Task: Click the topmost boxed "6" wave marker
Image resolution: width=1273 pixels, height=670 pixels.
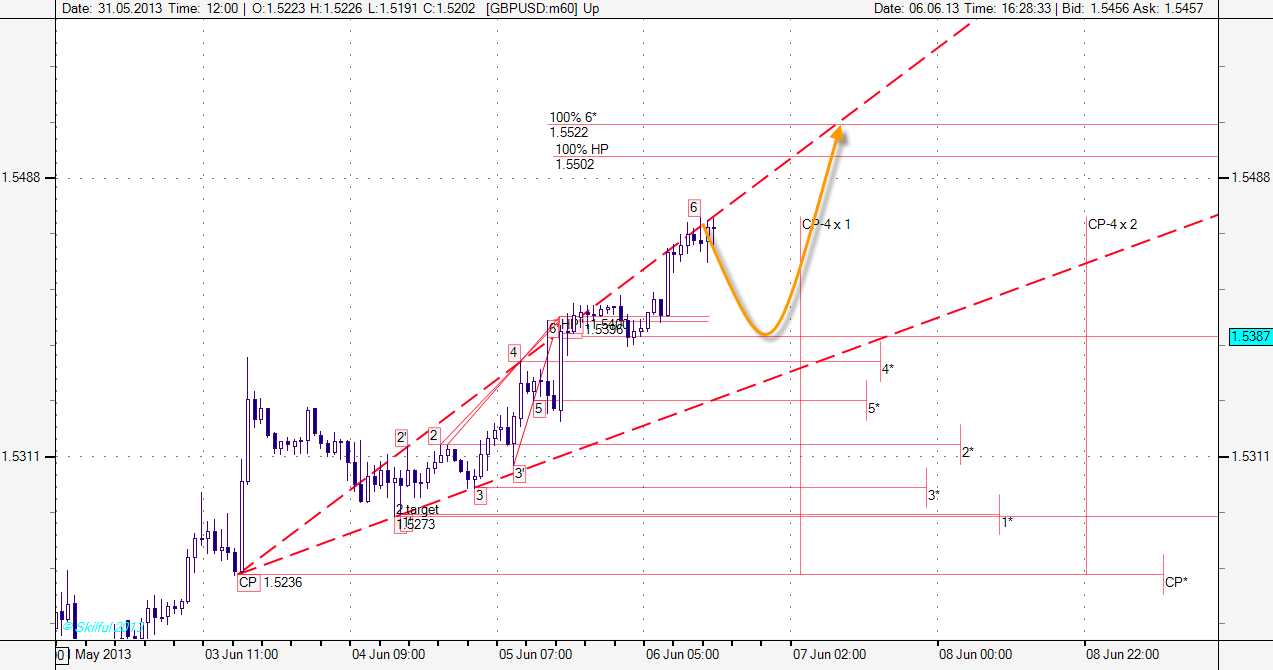Action: click(x=693, y=207)
